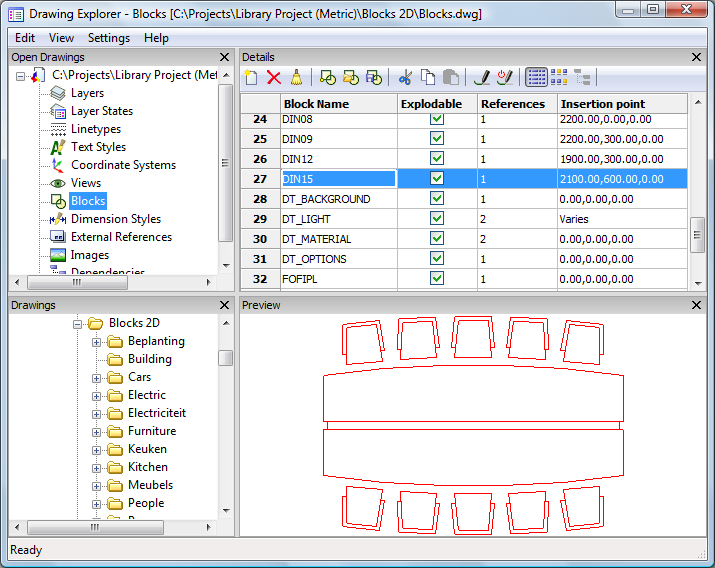Switch to Icon view layout
Image resolution: width=715 pixels, height=568 pixels.
559,77
